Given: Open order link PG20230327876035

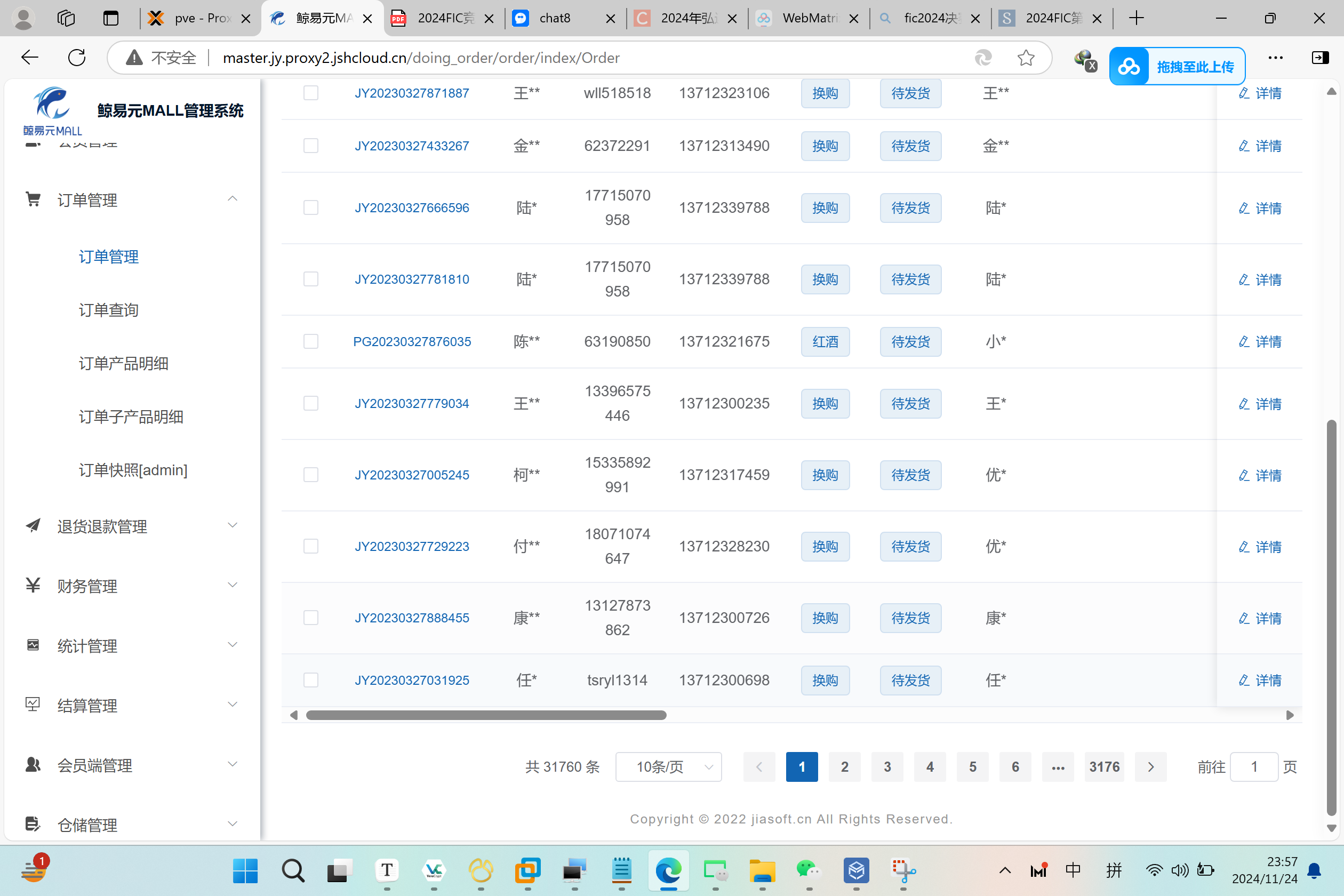Looking at the screenshot, I should pyautogui.click(x=412, y=341).
